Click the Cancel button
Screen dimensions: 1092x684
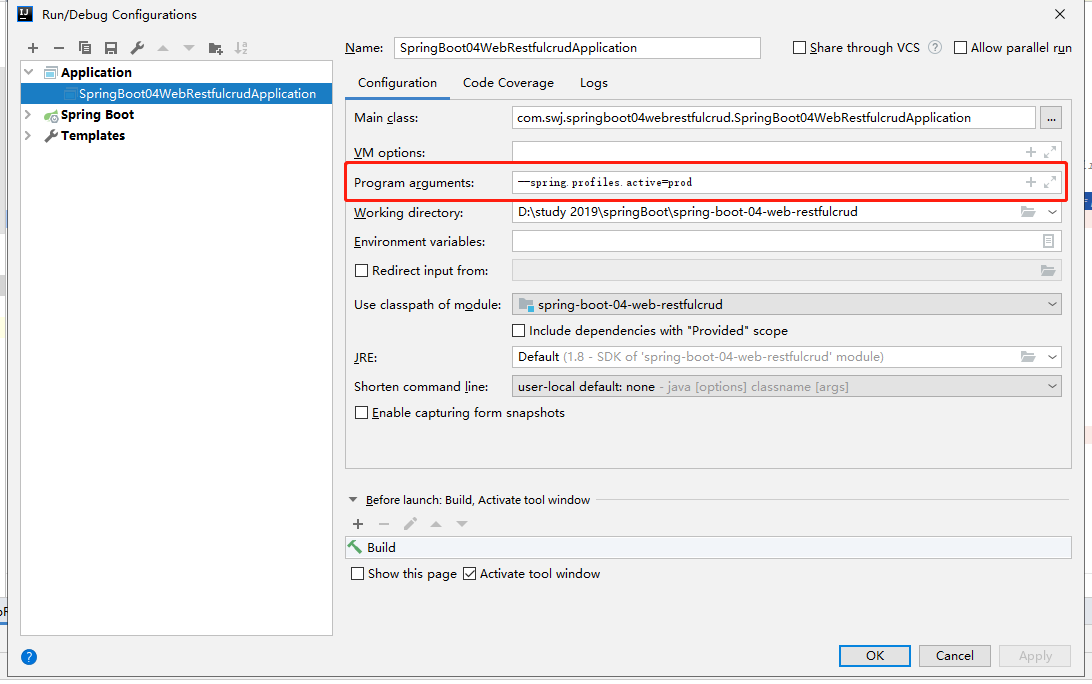click(x=955, y=655)
